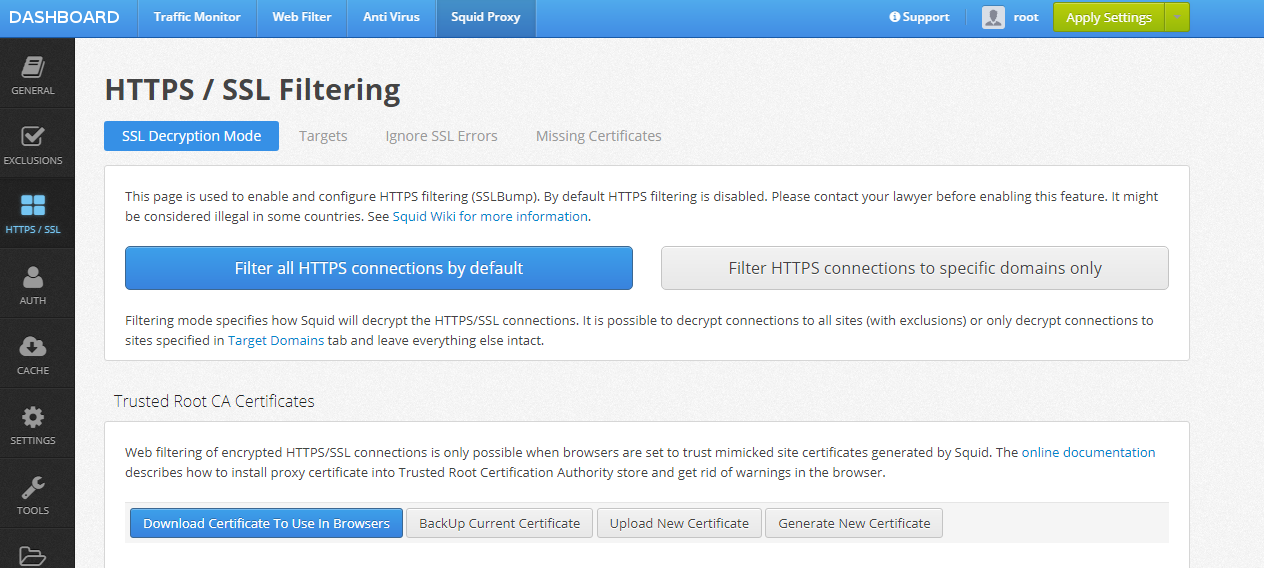Image resolution: width=1264 pixels, height=568 pixels.
Task: Click the root username text
Action: (1026, 17)
